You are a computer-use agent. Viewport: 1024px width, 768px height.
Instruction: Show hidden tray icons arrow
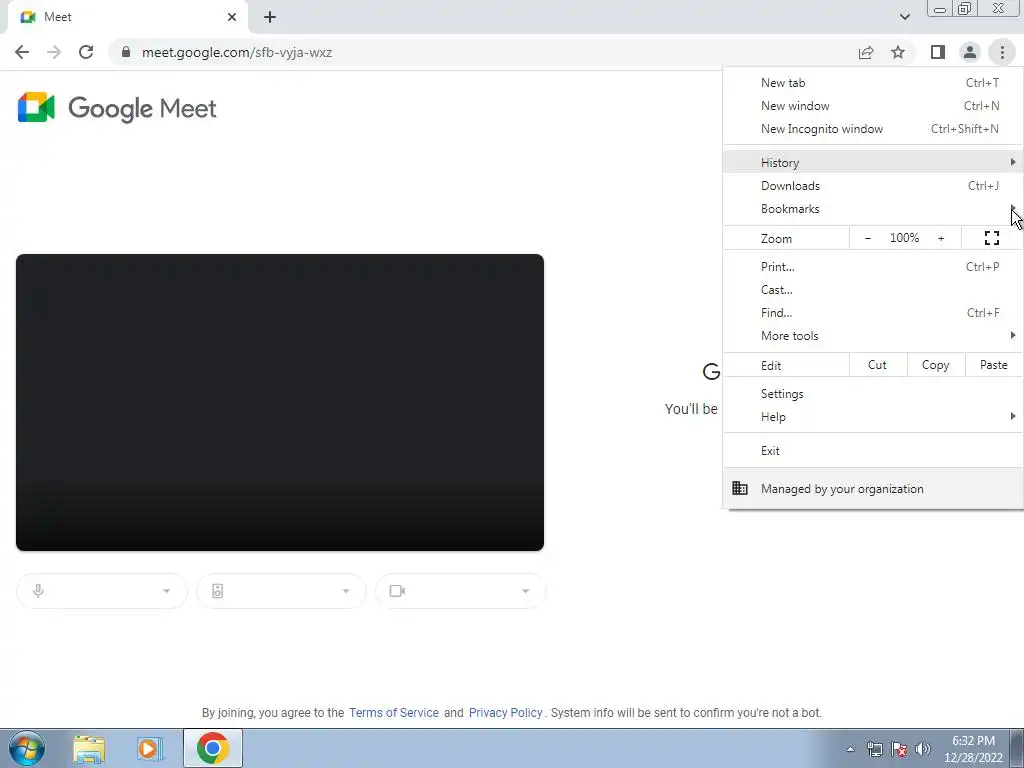coord(850,749)
